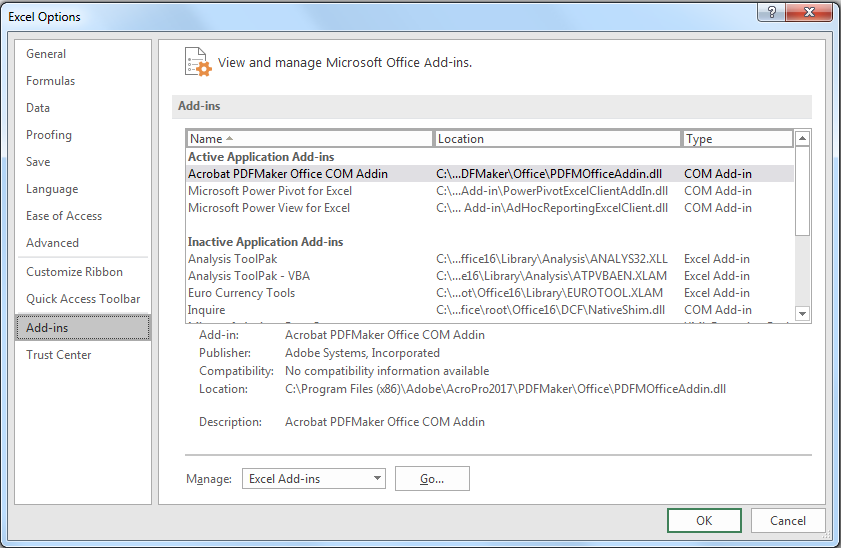841x548 pixels.
Task: Sort add-ins by Location column header
Action: click(x=557, y=139)
